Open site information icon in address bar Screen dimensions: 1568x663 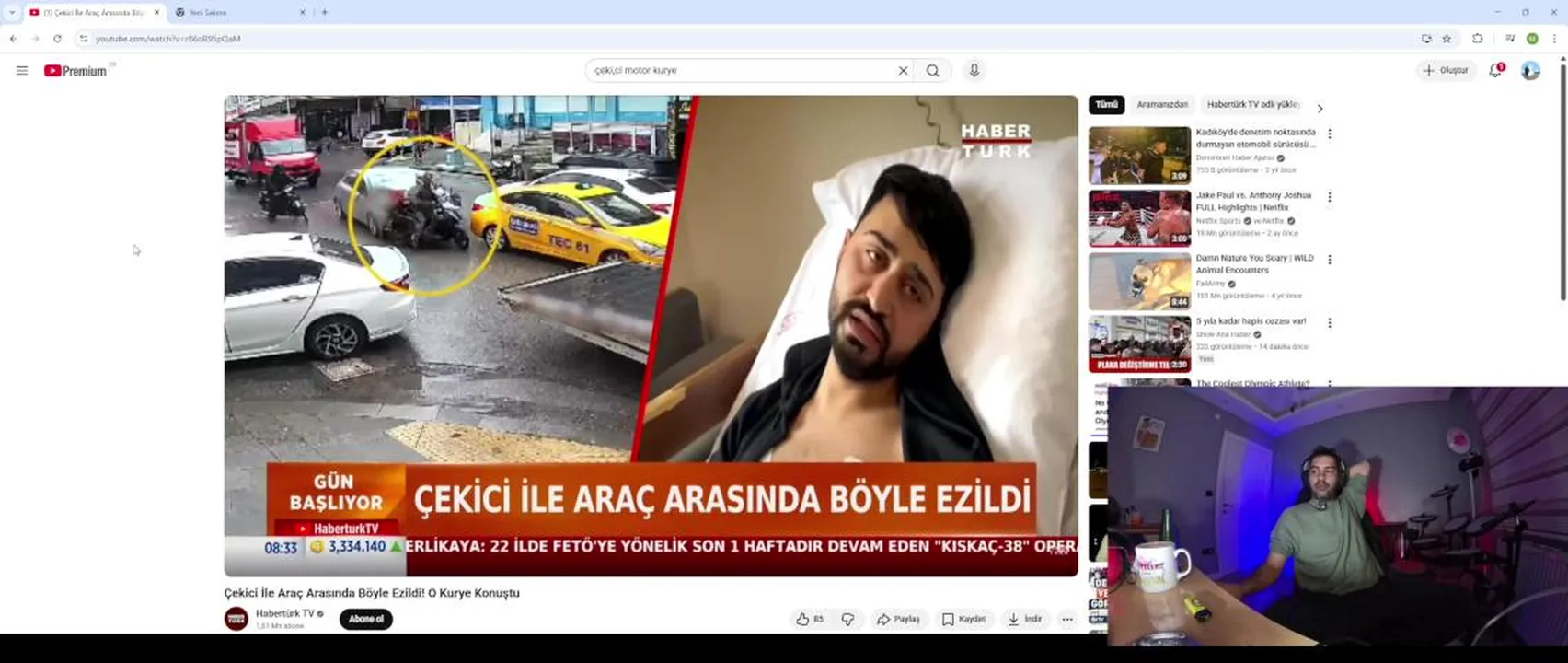click(x=83, y=39)
